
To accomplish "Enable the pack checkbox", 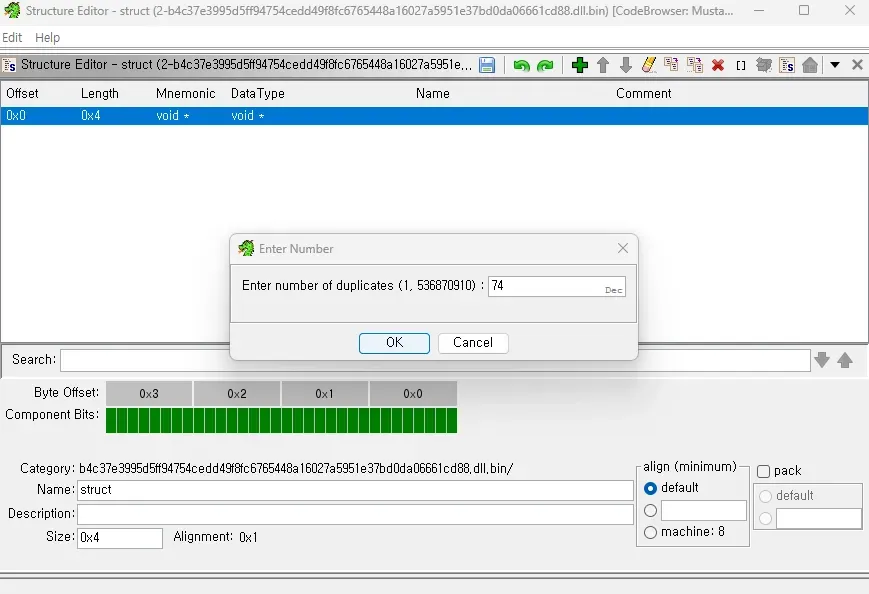I will 764,471.
